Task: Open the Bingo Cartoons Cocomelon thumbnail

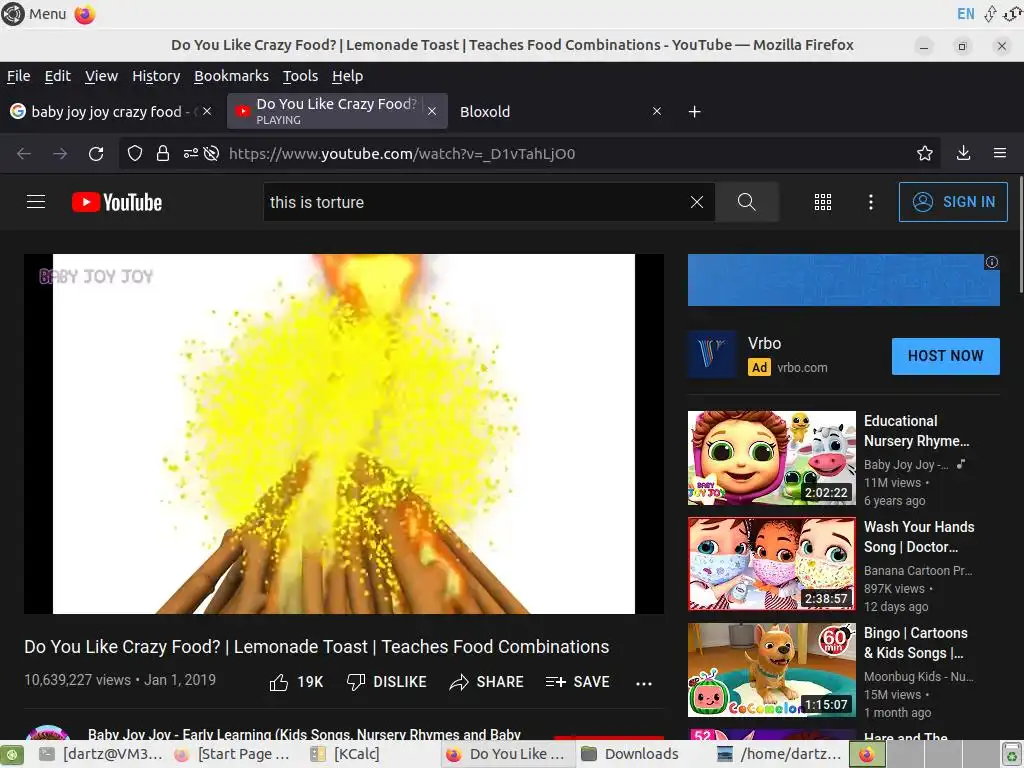Action: (x=771, y=669)
